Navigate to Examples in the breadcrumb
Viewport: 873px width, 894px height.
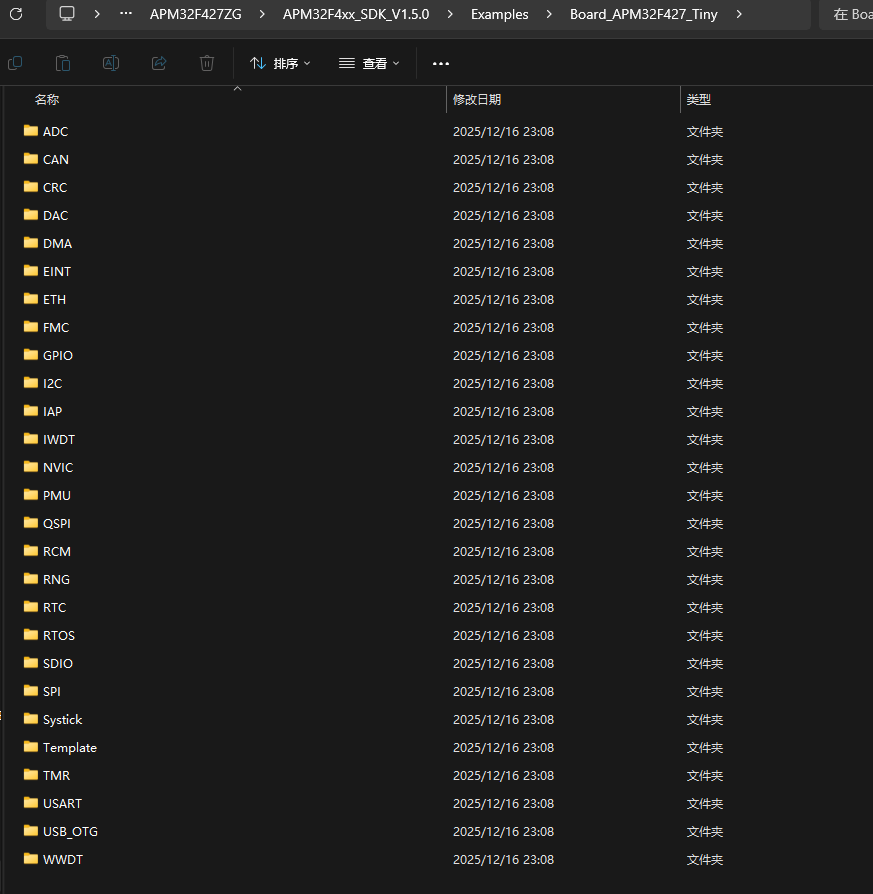(499, 14)
